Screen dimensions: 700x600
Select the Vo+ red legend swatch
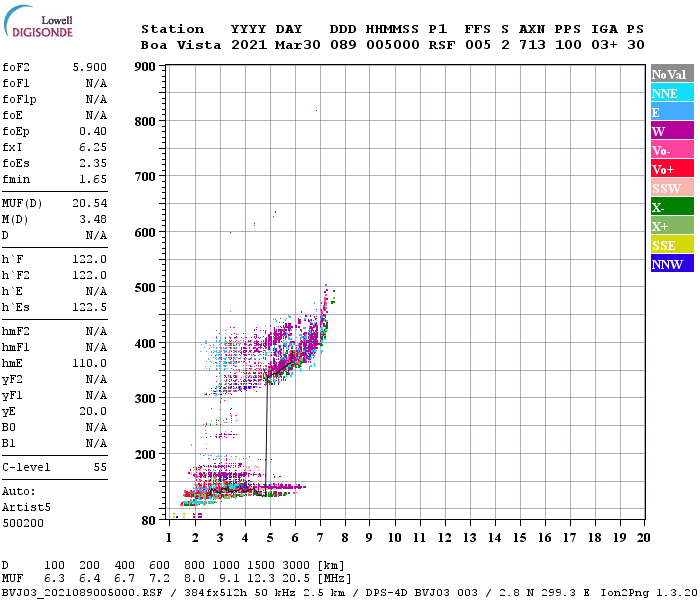tap(672, 169)
